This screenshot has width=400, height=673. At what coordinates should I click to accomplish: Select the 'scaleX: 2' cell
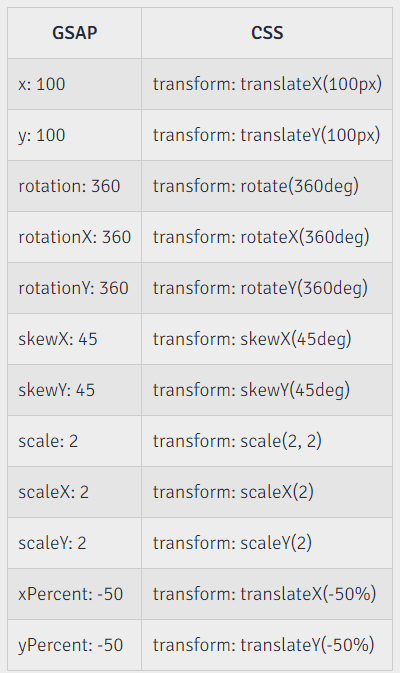pos(75,493)
